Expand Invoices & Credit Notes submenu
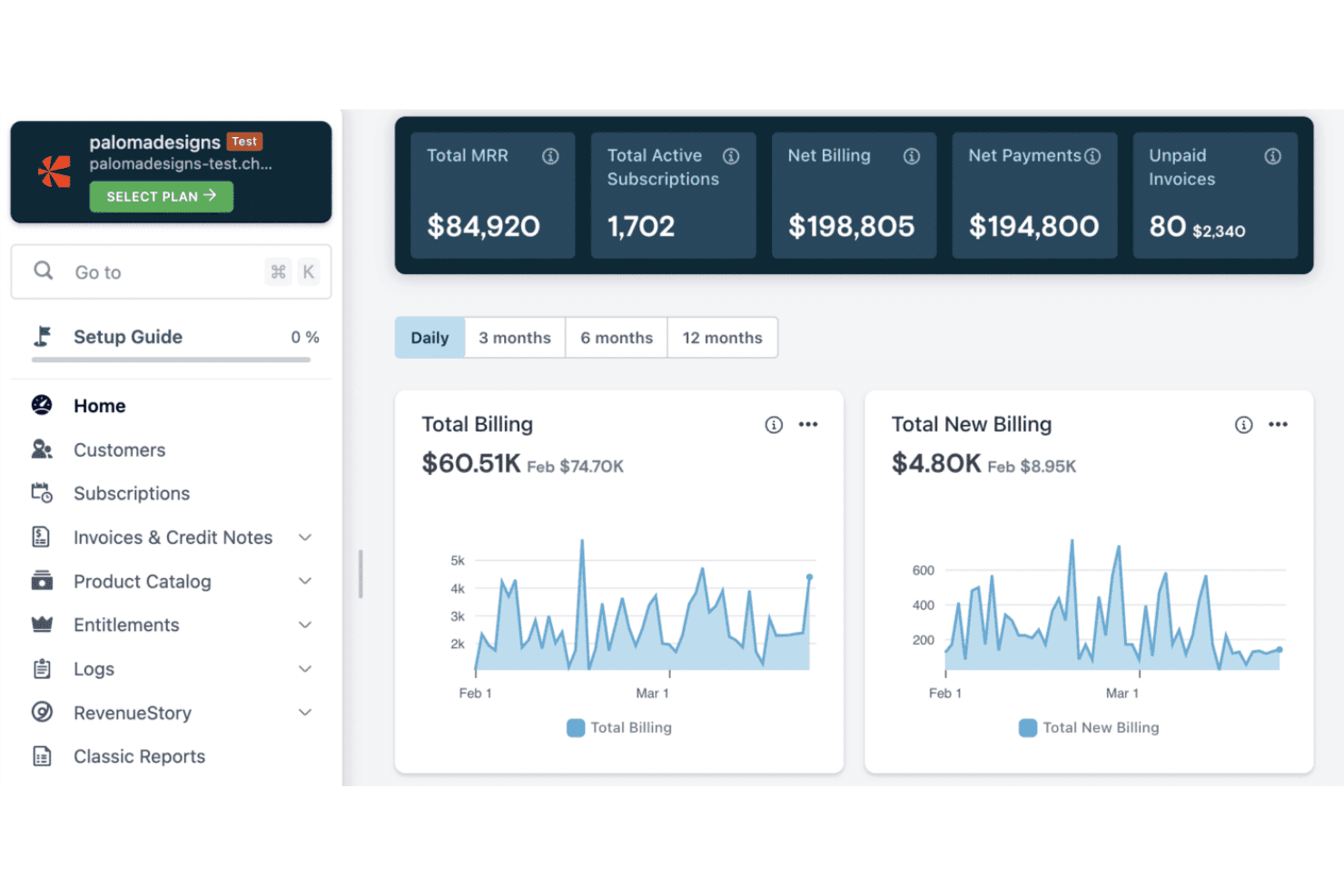Image resolution: width=1344 pixels, height=896 pixels. click(x=306, y=537)
